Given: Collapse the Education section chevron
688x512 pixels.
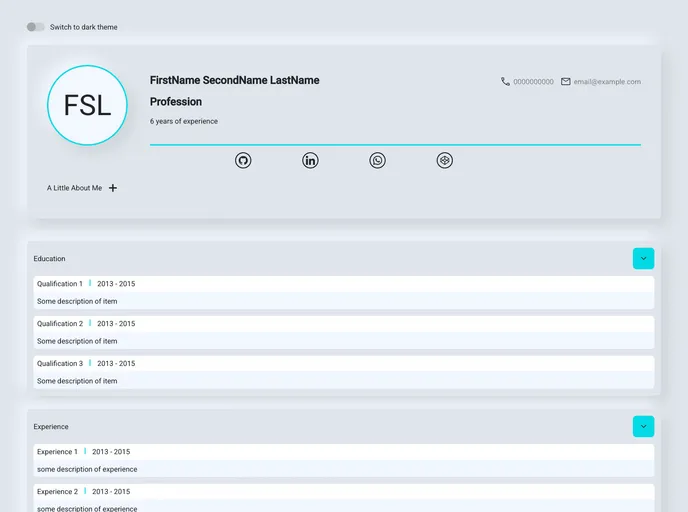Looking at the screenshot, I should [x=643, y=259].
